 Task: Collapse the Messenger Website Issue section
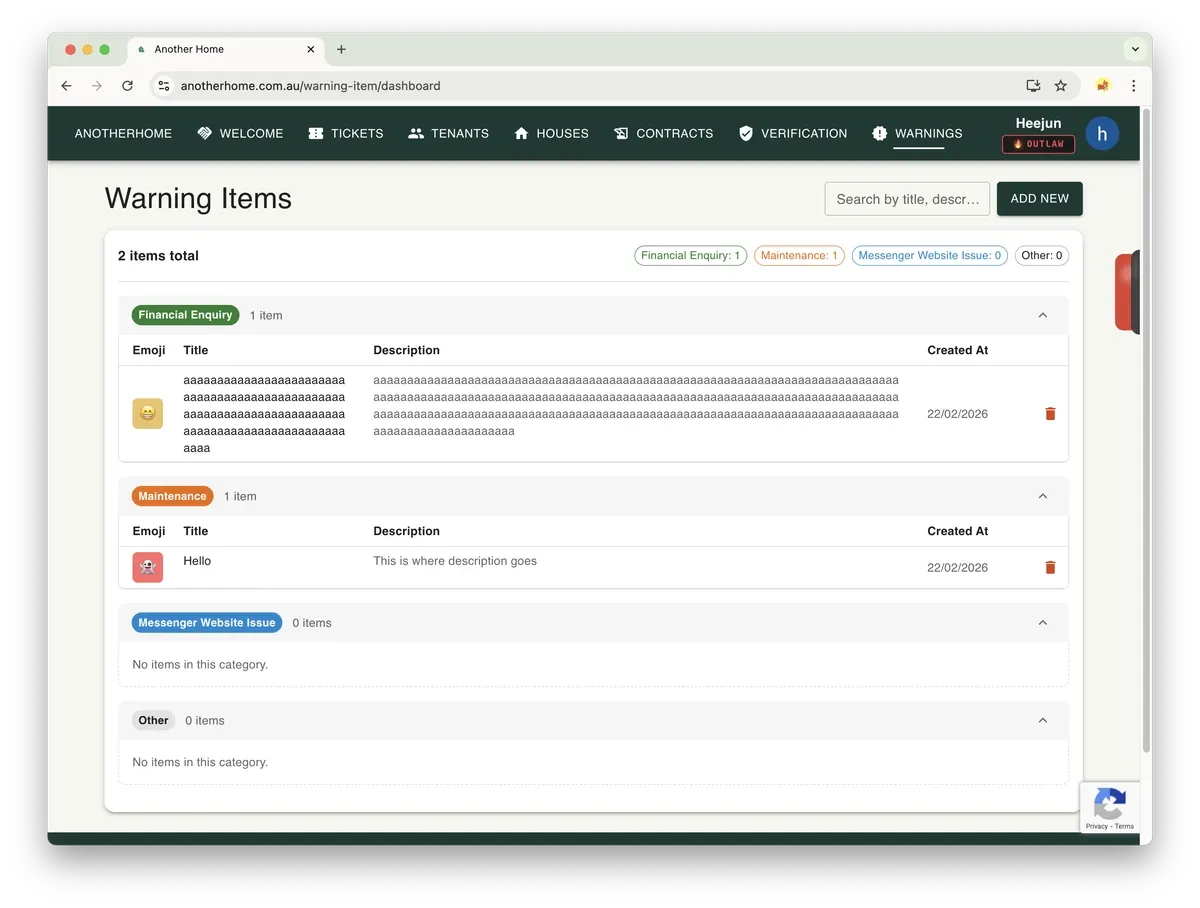click(1042, 623)
